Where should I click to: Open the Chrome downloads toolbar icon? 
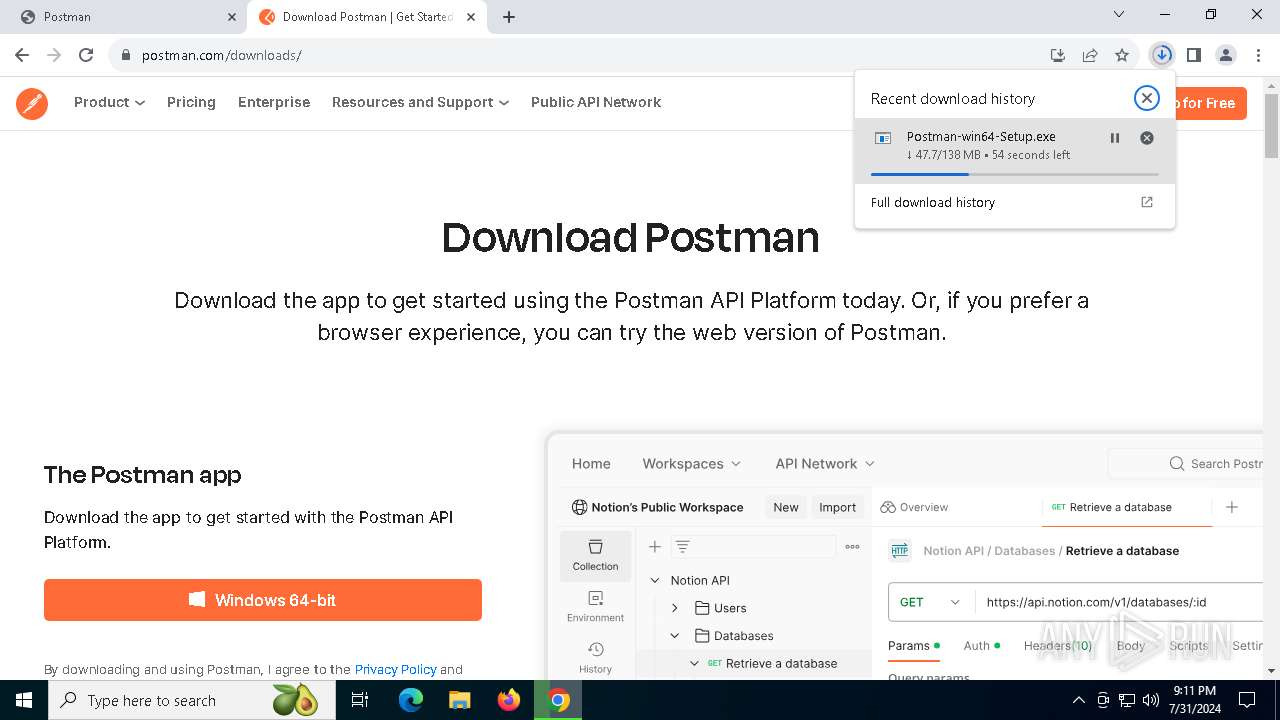1162,55
